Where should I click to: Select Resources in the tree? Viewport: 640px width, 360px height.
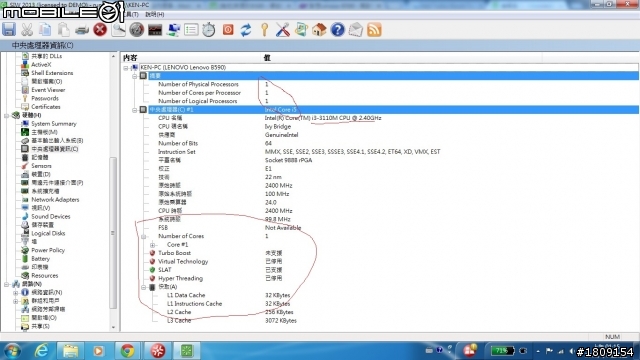pos(44,276)
